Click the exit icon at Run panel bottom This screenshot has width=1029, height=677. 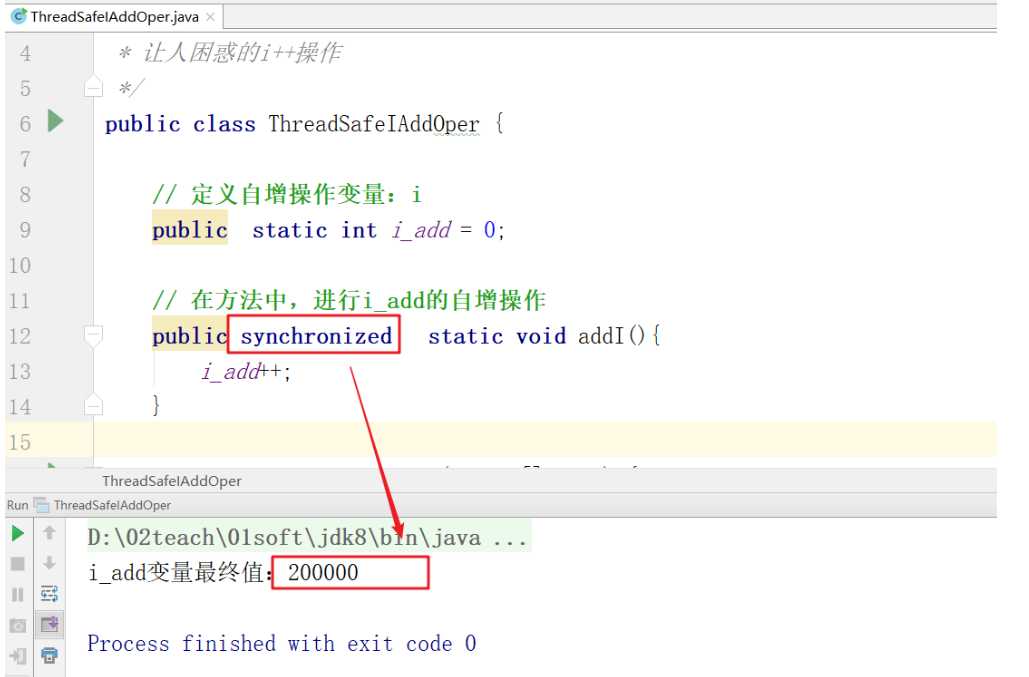pyautogui.click(x=18, y=655)
